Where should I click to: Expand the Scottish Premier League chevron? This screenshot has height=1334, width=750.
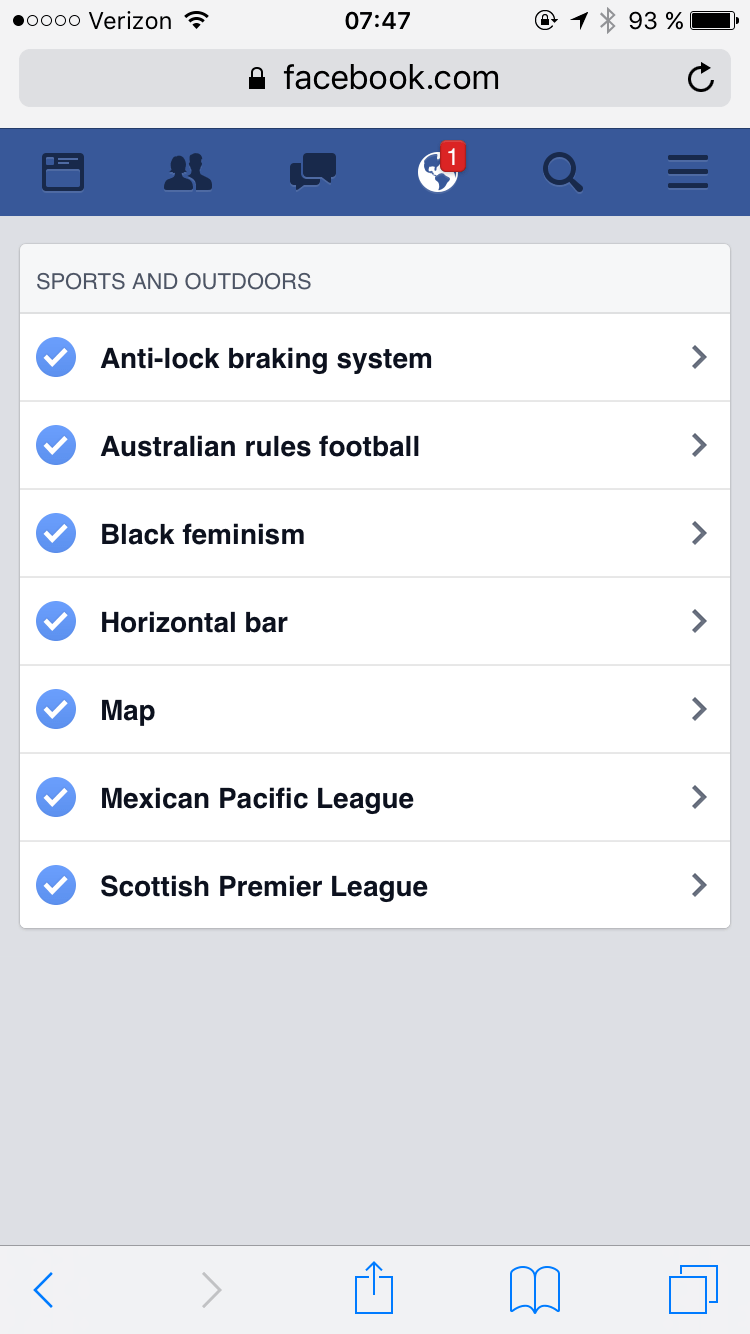coord(699,885)
